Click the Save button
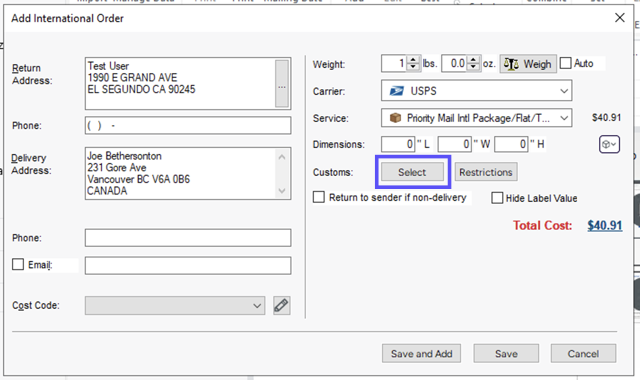 [506, 353]
